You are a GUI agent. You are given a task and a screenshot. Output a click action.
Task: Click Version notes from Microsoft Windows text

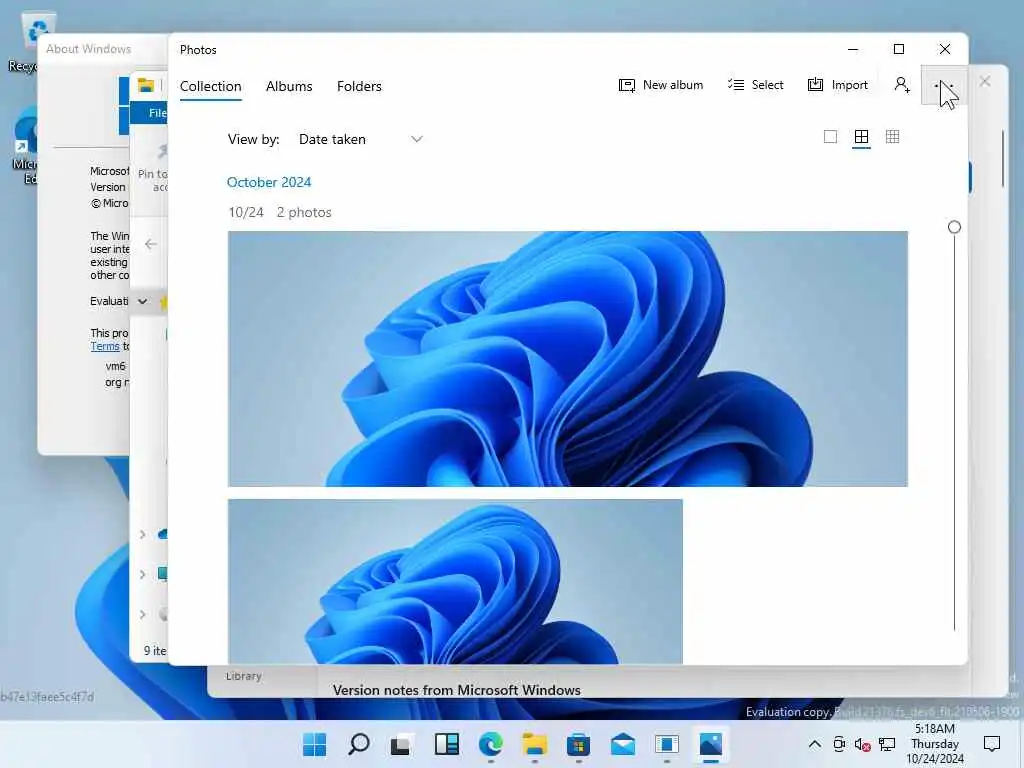coord(456,690)
